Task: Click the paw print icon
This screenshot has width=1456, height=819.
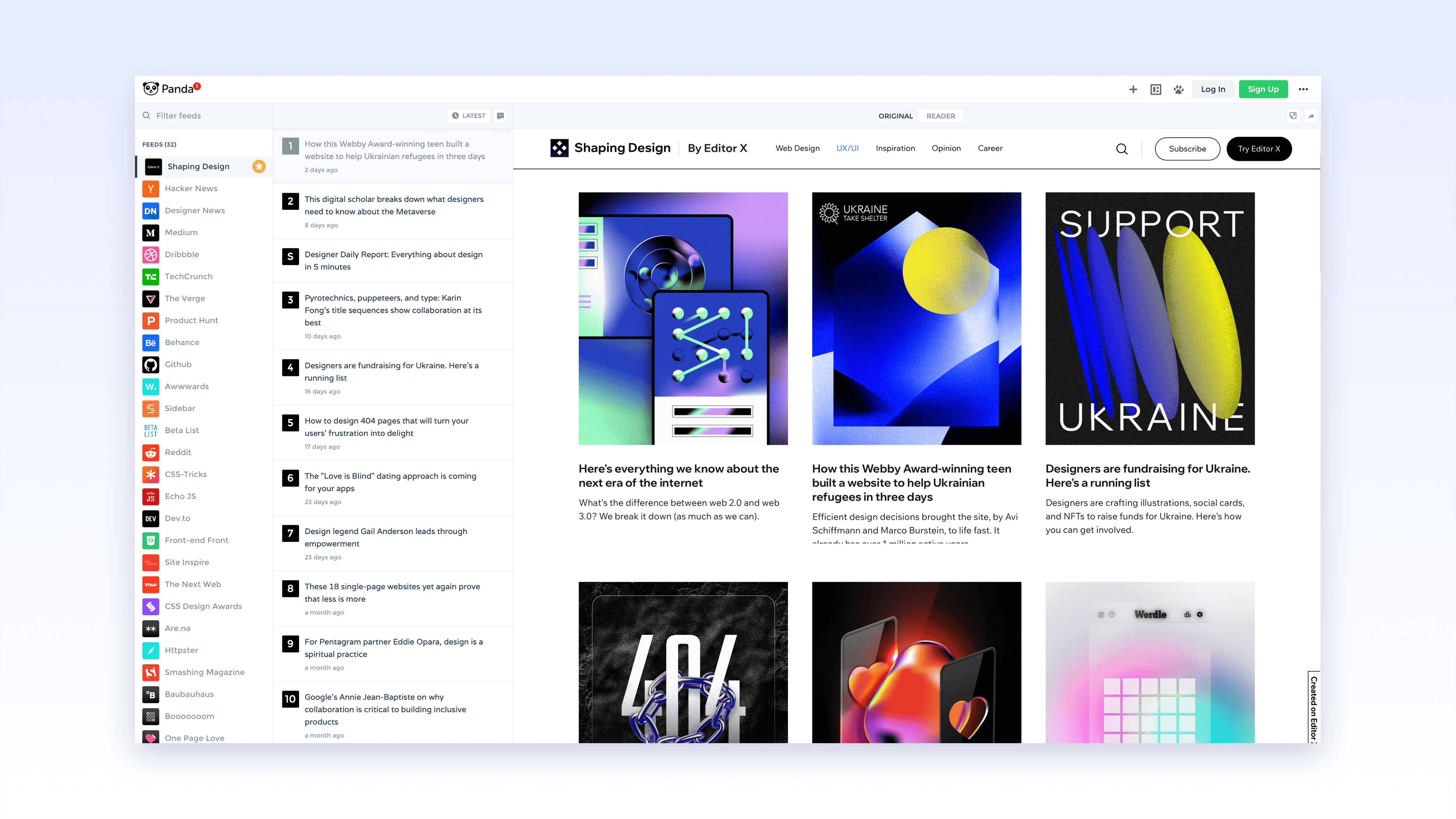Action: click(1179, 89)
